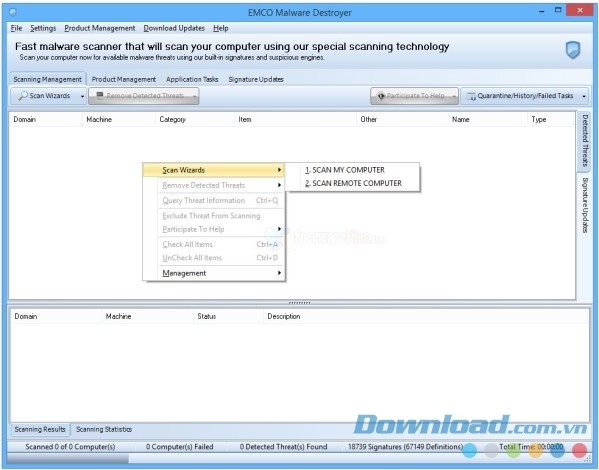Image resolution: width=599 pixels, height=470 pixels.
Task: Sort threats by the upper Machine column
Action: 119,119
